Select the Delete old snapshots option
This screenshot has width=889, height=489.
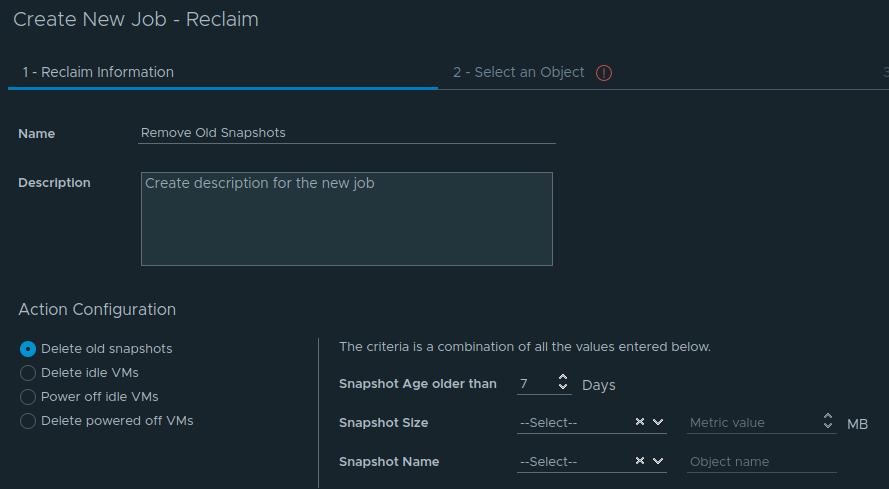pos(28,349)
